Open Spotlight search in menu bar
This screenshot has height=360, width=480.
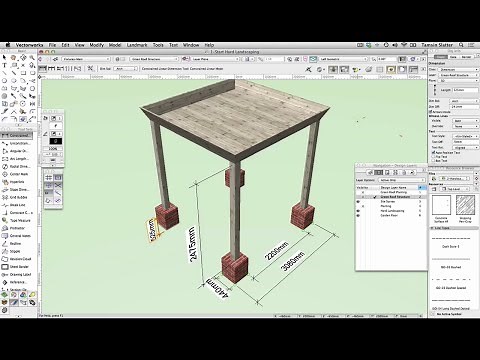coord(461,45)
